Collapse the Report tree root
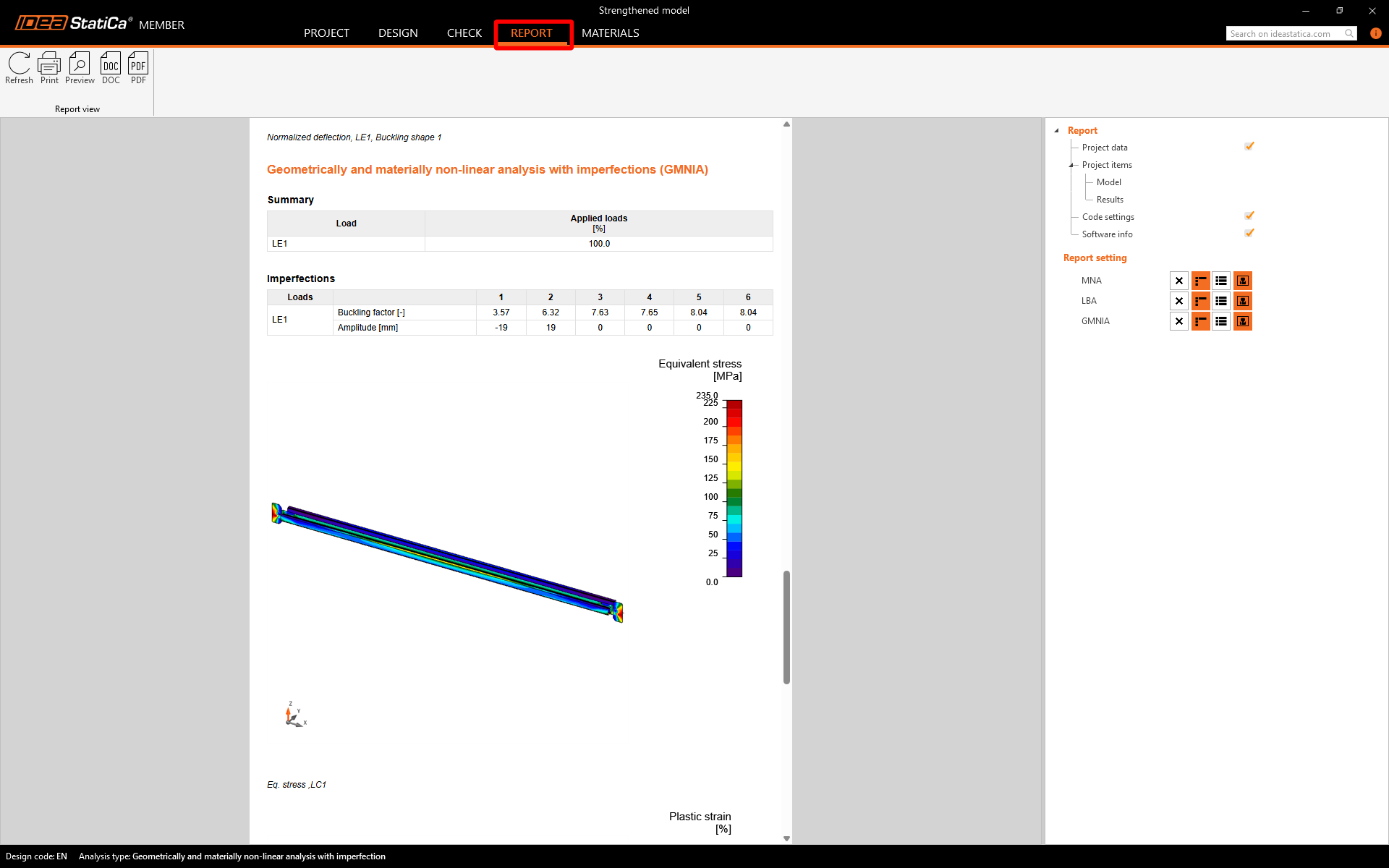The image size is (1389, 868). [1057, 131]
